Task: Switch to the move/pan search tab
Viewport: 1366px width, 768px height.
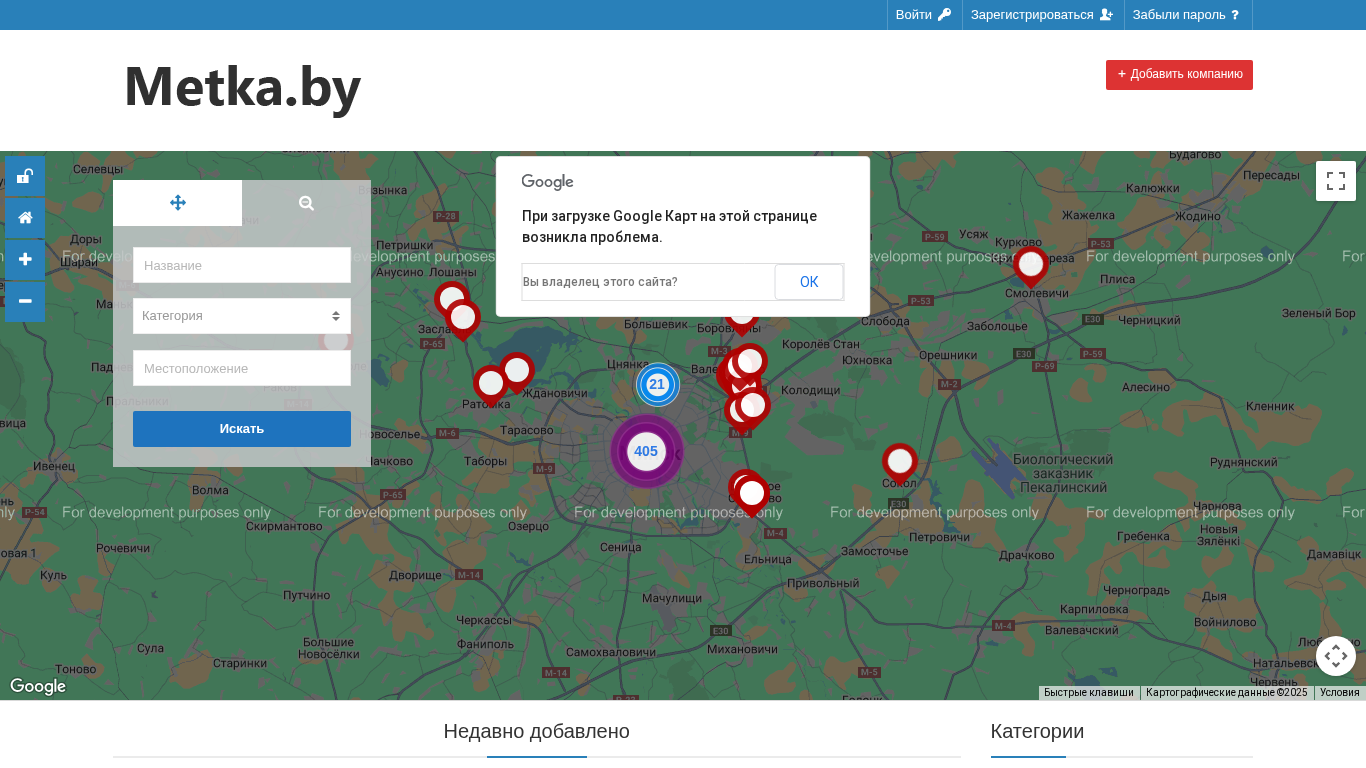Action: click(178, 203)
